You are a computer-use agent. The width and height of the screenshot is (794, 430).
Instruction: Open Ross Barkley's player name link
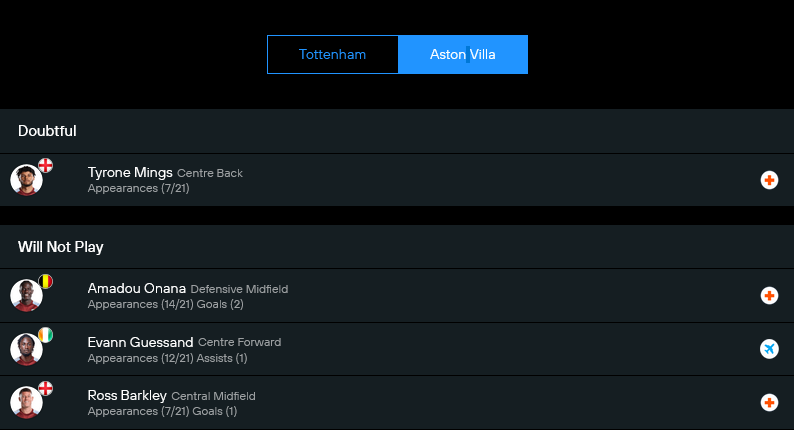click(x=127, y=395)
